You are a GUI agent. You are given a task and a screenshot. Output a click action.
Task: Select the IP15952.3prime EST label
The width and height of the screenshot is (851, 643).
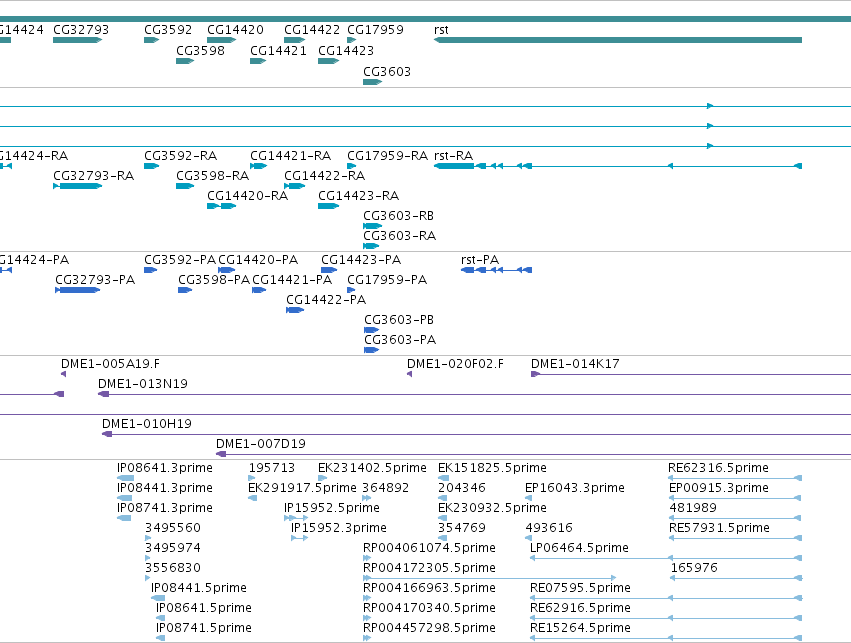(339, 528)
